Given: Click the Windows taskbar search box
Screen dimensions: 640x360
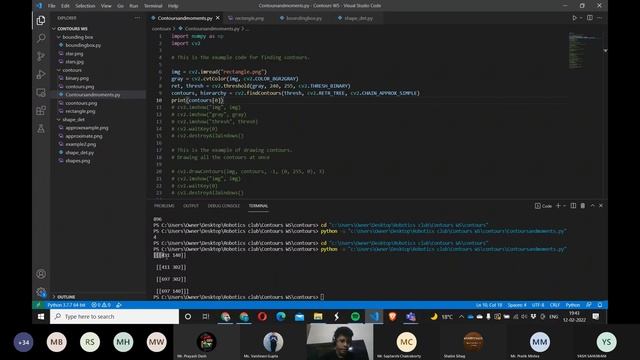Looking at the screenshot, I should (x=114, y=316).
